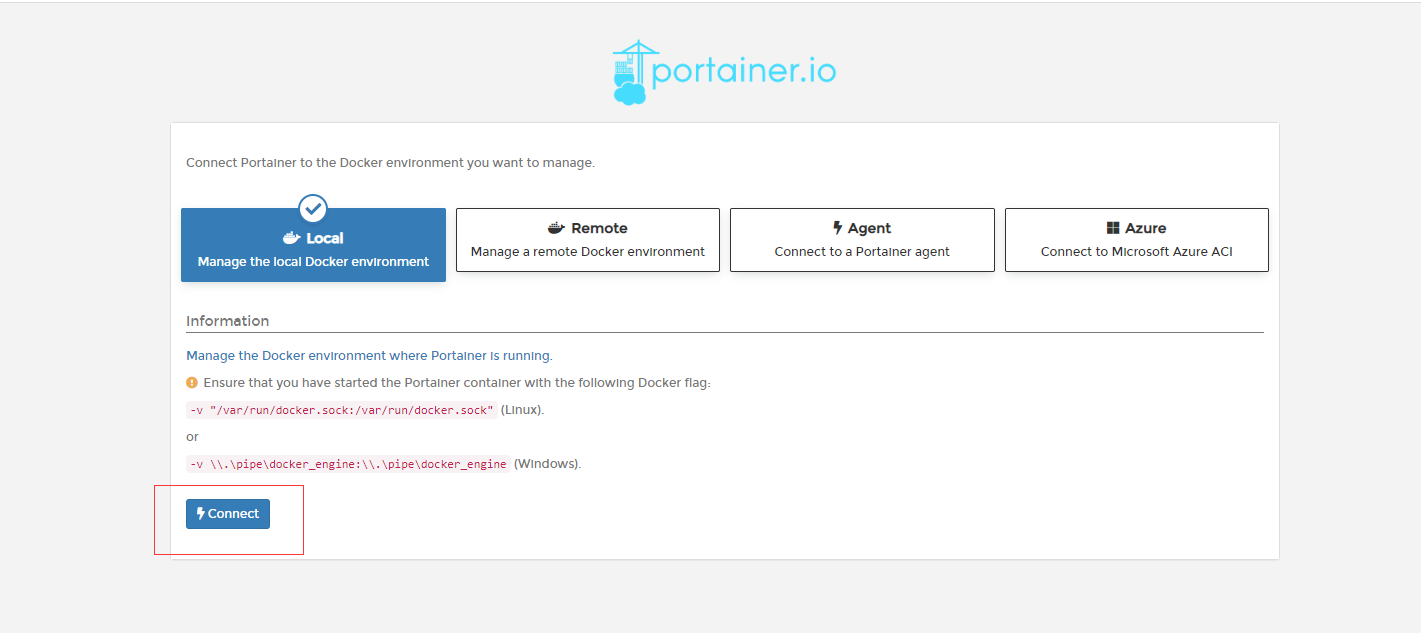Click the Windows logo icon beside Azure
This screenshot has width=1421, height=633.
1113,228
